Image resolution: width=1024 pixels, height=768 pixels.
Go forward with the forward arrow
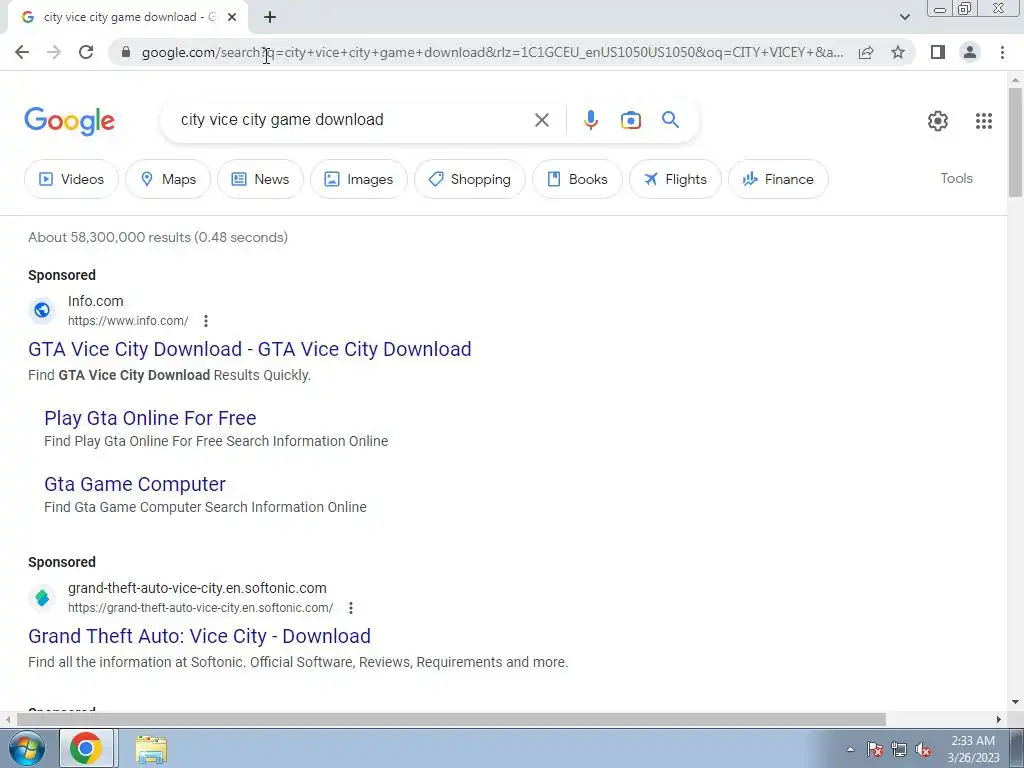[54, 52]
